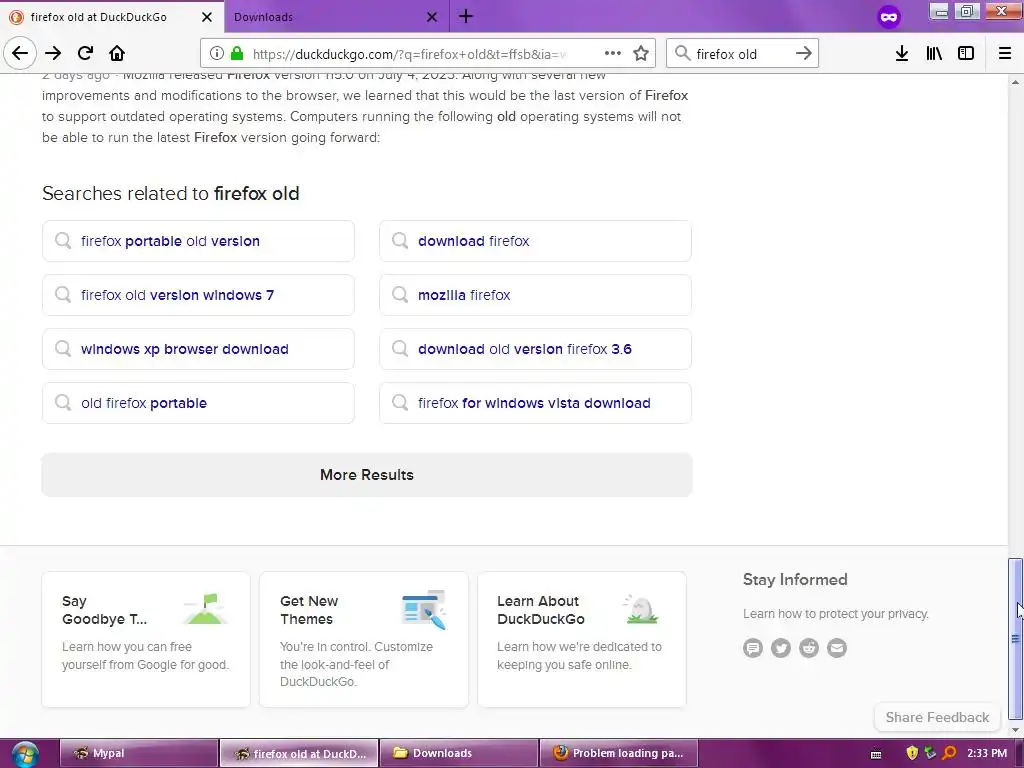Close the firefox old at DuckDuckGo tab
This screenshot has width=1024, height=768.
206,17
